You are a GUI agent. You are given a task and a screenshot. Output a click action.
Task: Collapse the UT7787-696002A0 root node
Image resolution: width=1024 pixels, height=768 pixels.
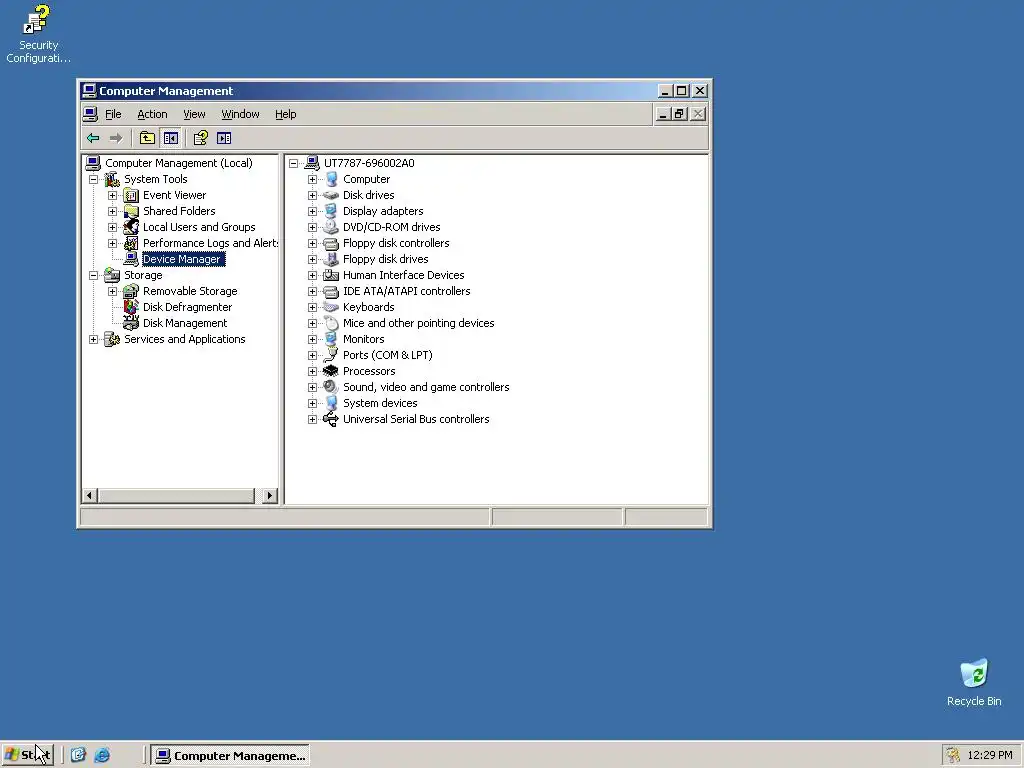pyautogui.click(x=293, y=163)
